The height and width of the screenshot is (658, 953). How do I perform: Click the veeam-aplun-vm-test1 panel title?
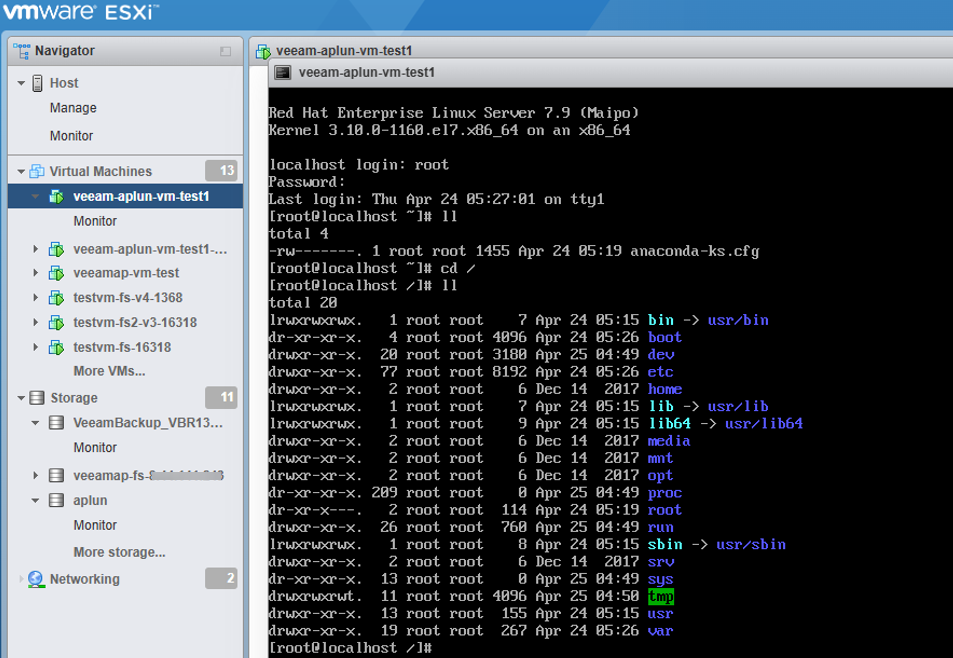point(344,51)
